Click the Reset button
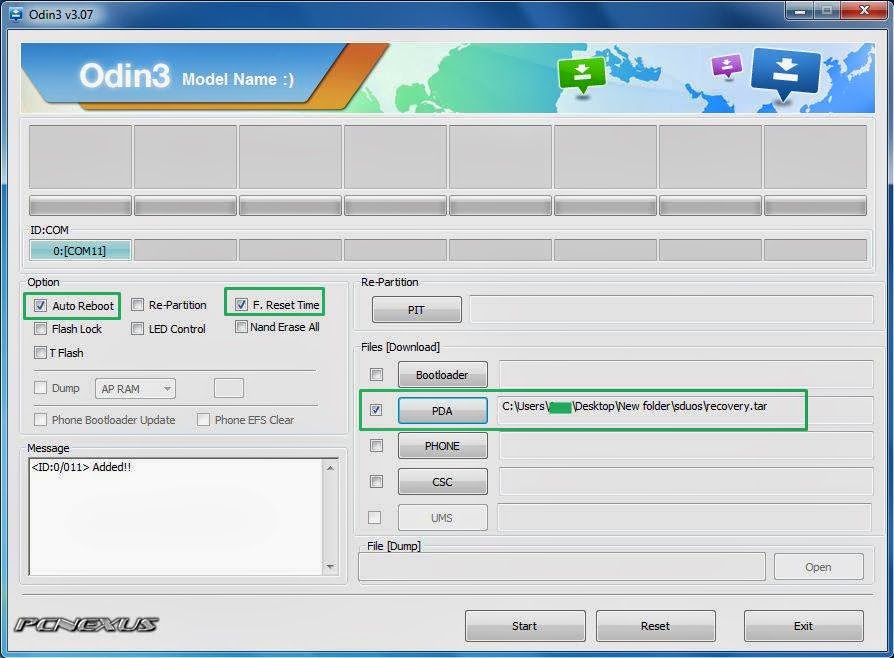 [655, 625]
